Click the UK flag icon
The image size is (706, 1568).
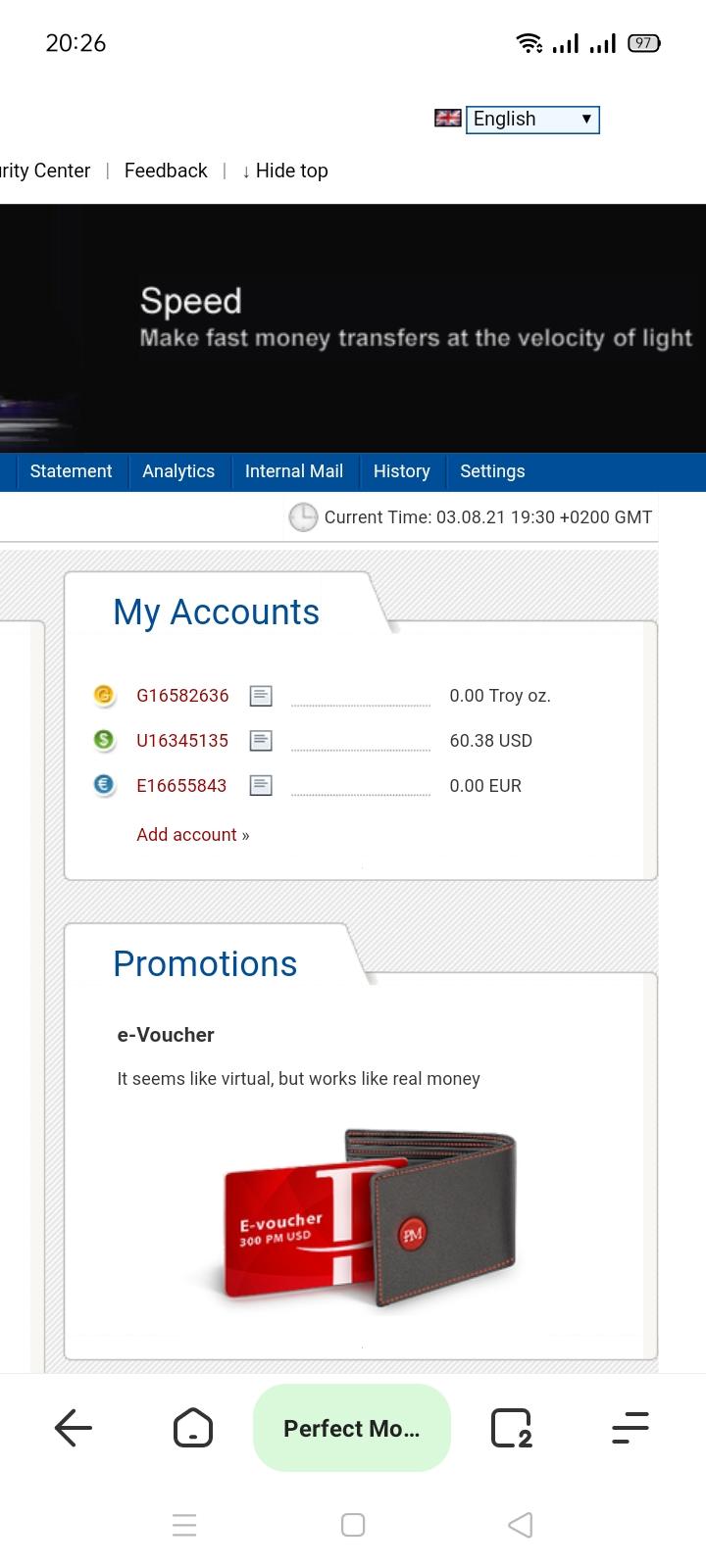[448, 119]
